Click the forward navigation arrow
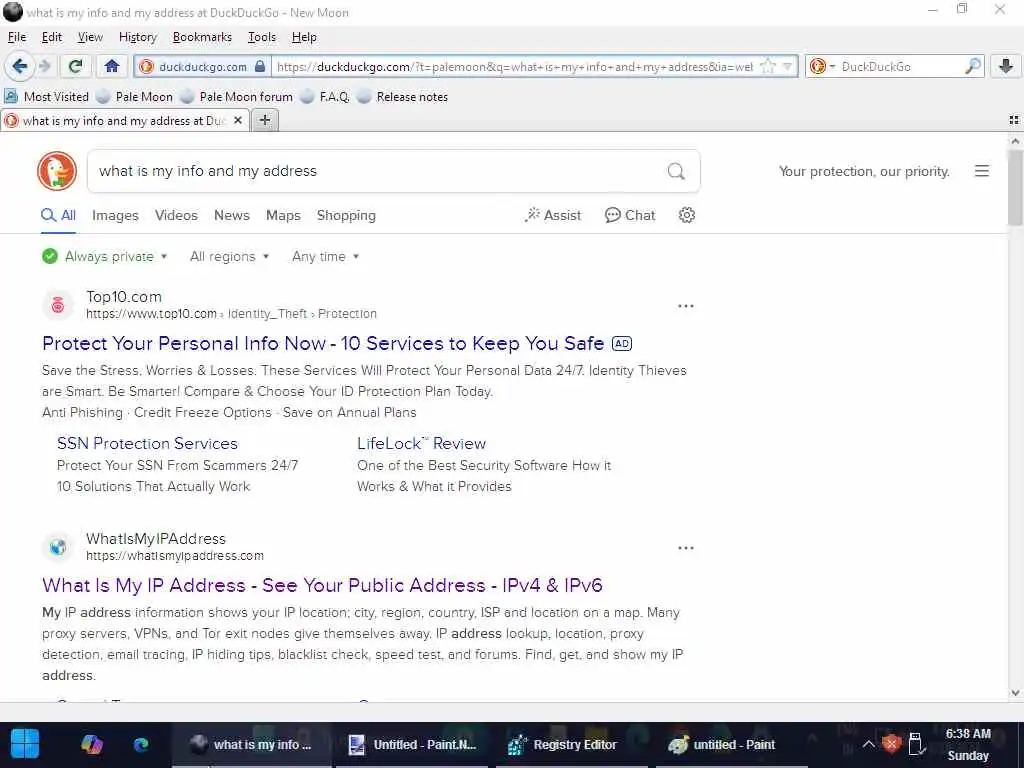This screenshot has width=1024, height=768. 44,66
